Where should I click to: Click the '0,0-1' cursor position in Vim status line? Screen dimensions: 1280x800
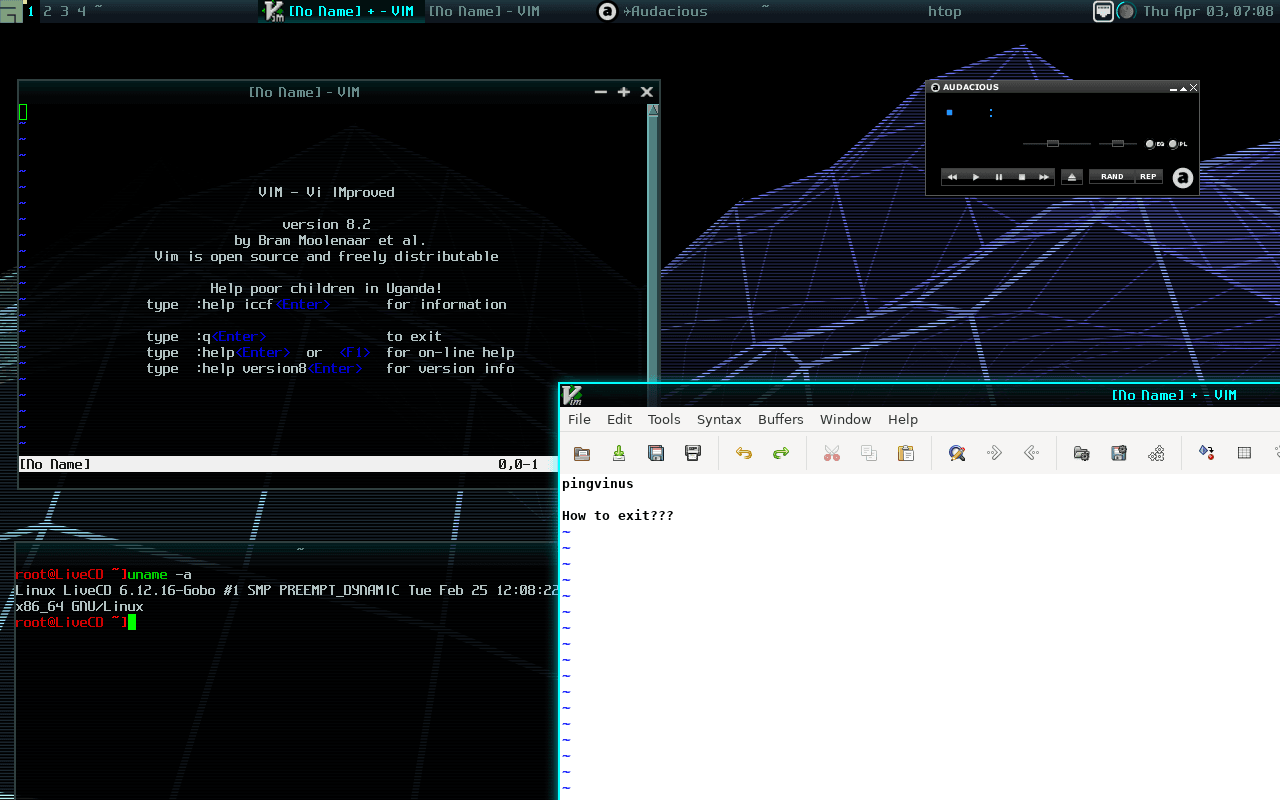pyautogui.click(x=518, y=464)
